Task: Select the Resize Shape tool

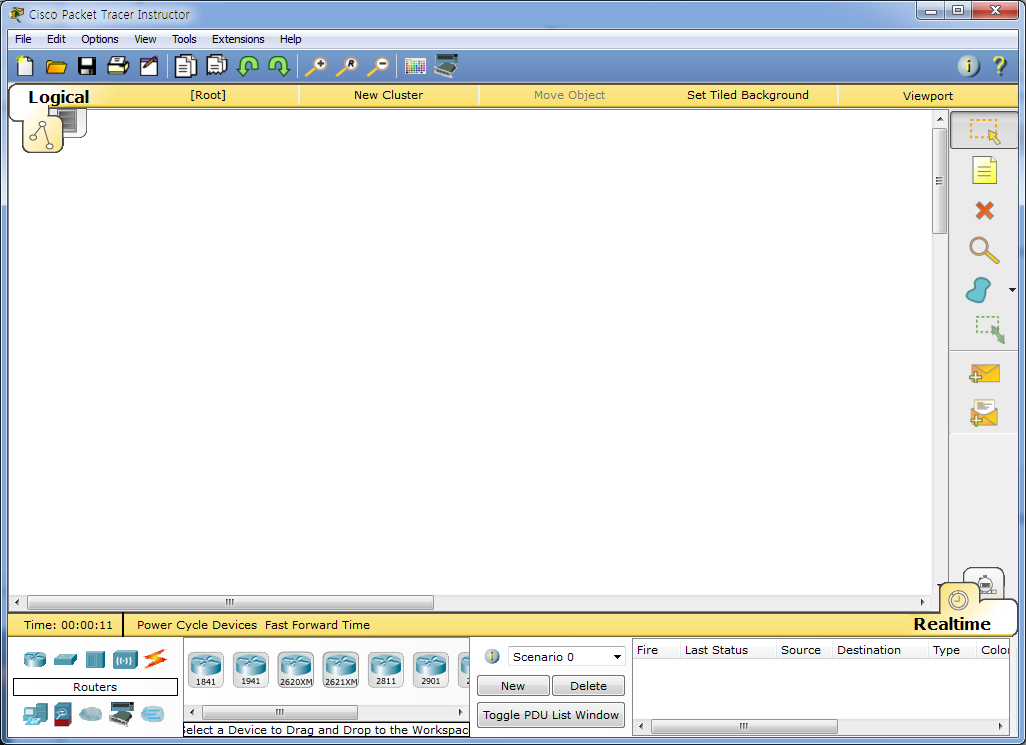Action: [x=989, y=330]
